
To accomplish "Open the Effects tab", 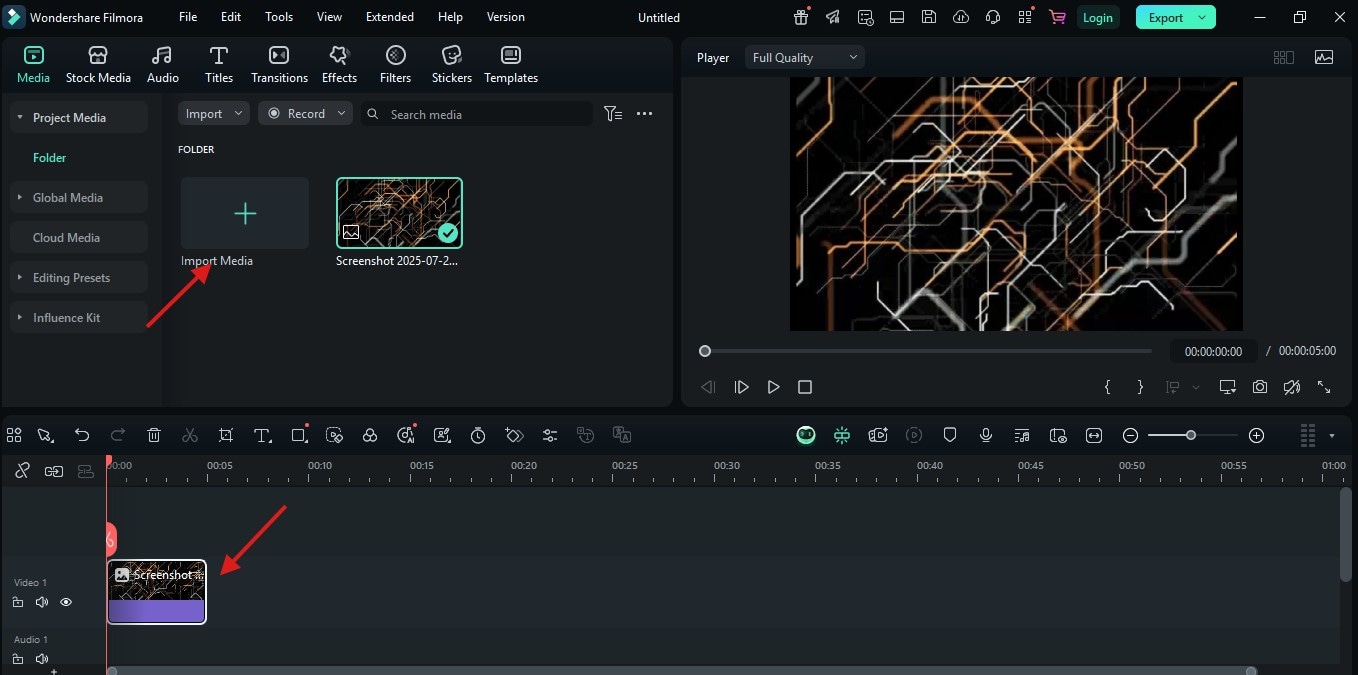I will pyautogui.click(x=339, y=65).
